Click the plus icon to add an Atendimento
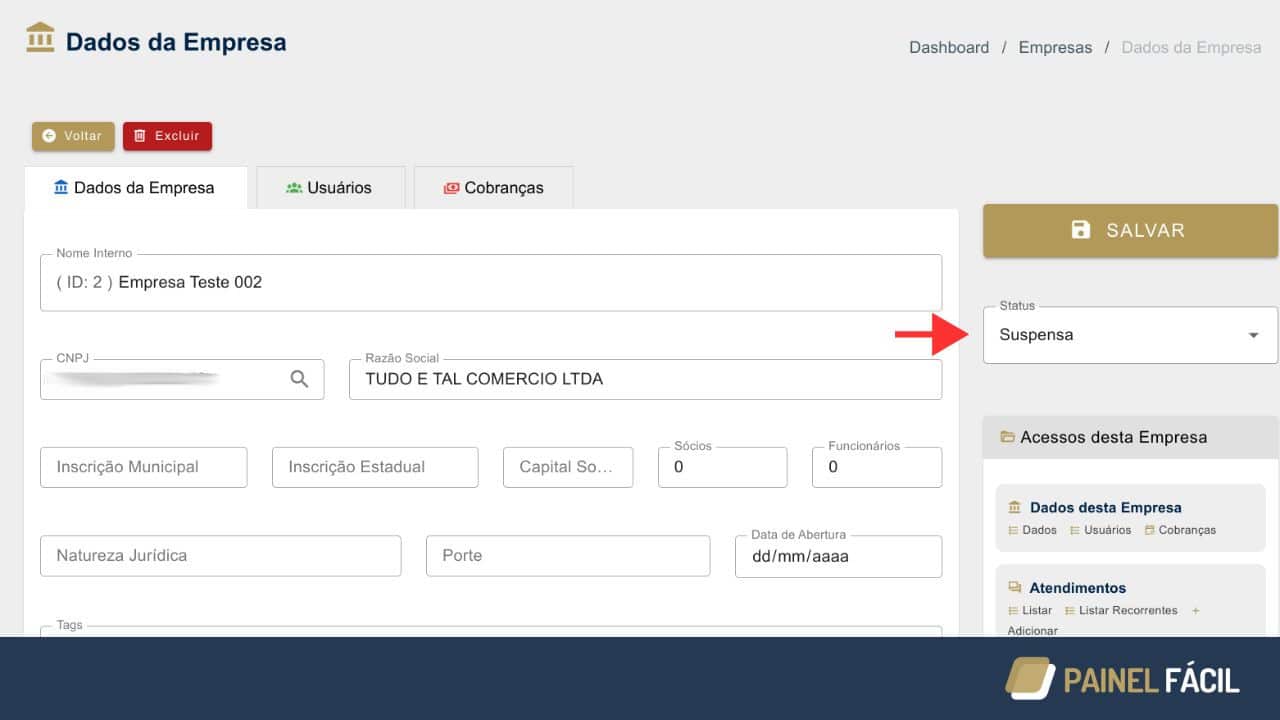Image resolution: width=1280 pixels, height=720 pixels. coord(1195,610)
